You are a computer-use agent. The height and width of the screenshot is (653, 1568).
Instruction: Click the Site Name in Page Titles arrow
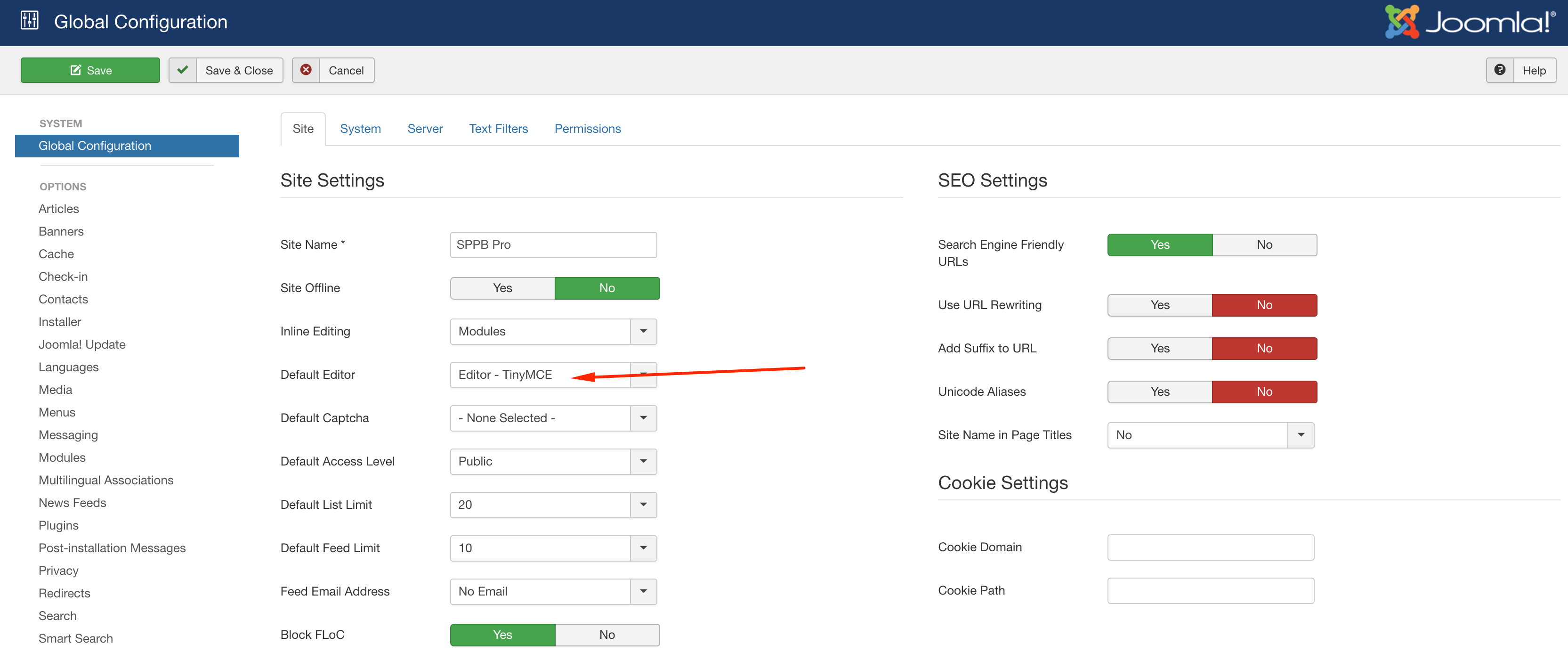[1300, 435]
